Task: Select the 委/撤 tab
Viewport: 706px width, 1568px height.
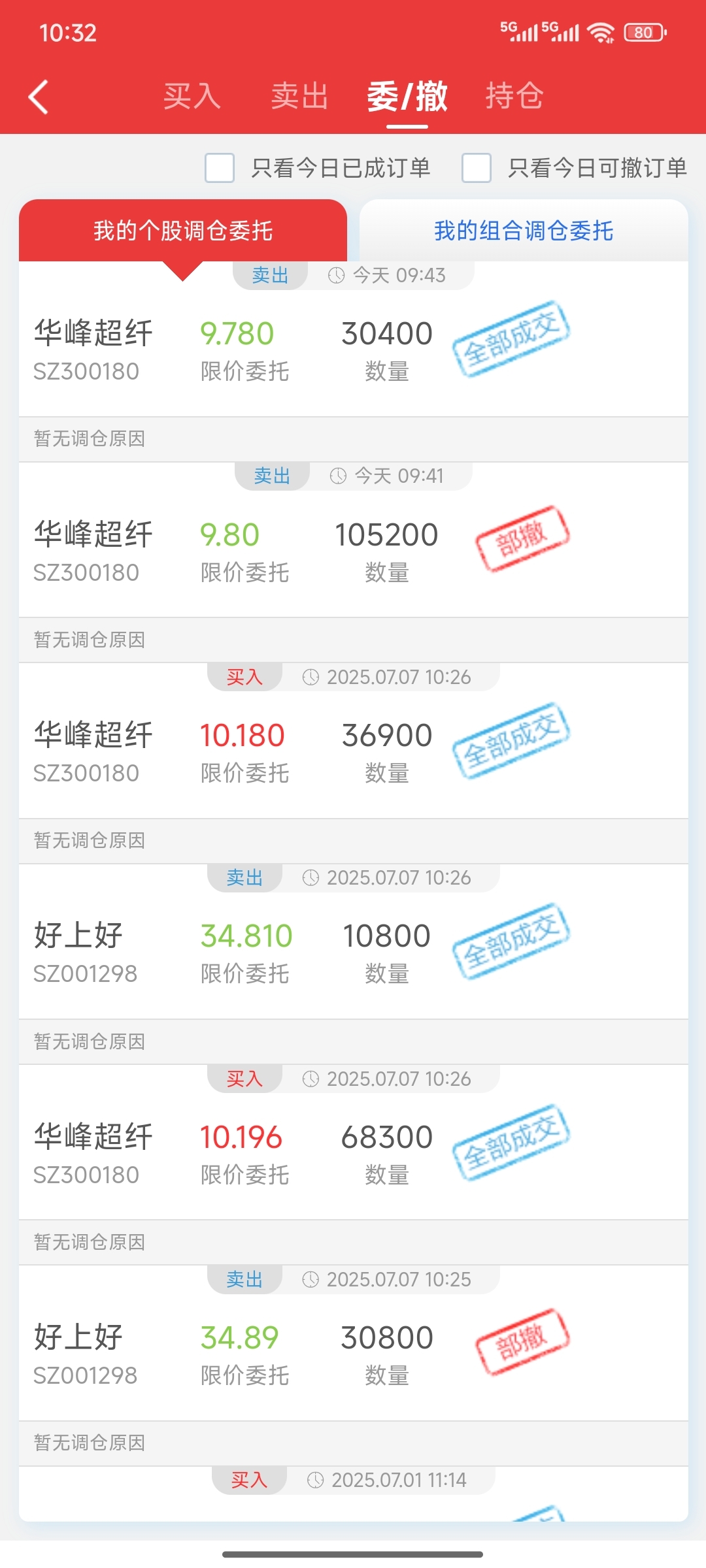Action: coord(407,97)
